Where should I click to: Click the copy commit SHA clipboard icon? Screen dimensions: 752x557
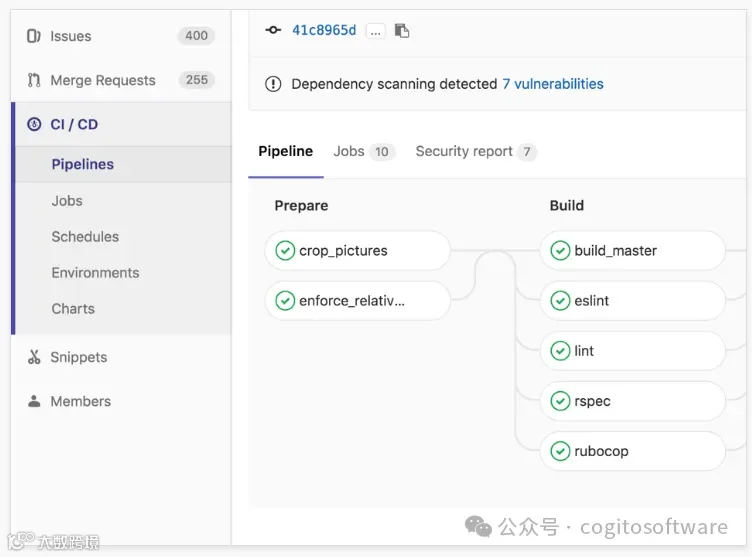401,31
